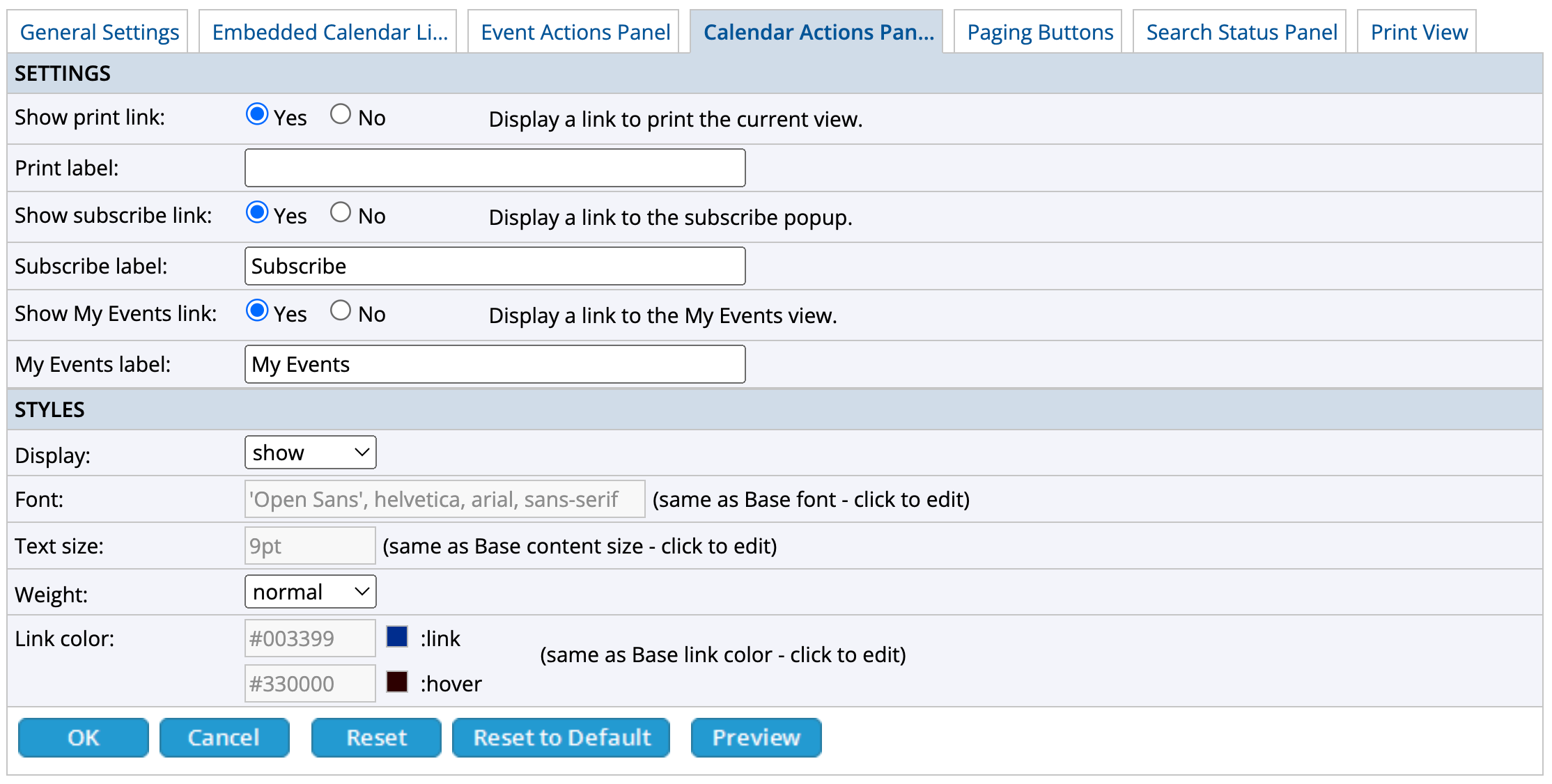Choose Yes for Show print link
Viewport: 1552px width, 784px height.
click(x=257, y=114)
